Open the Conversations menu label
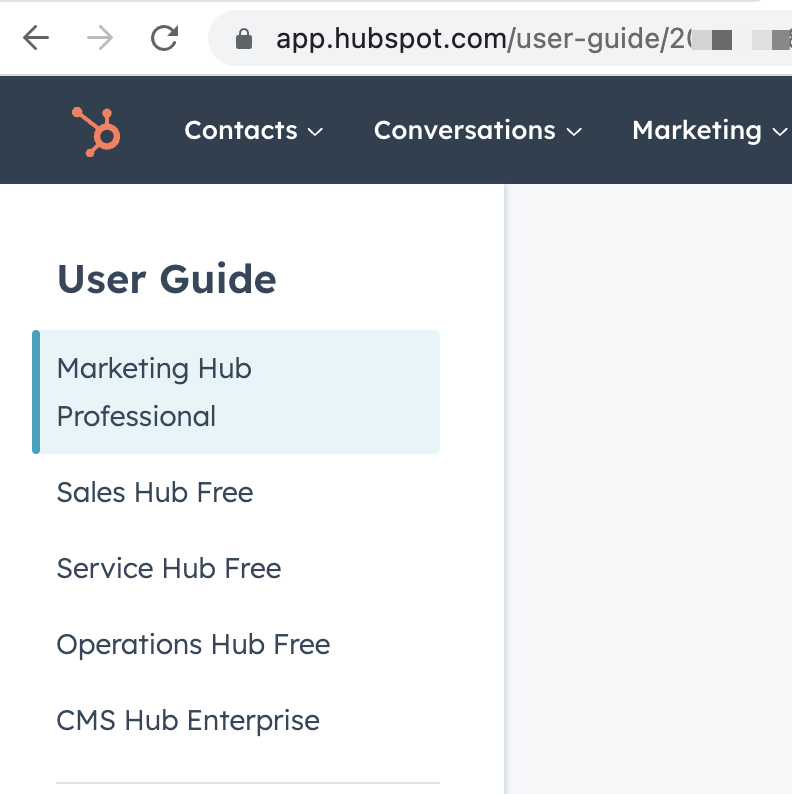 (464, 131)
